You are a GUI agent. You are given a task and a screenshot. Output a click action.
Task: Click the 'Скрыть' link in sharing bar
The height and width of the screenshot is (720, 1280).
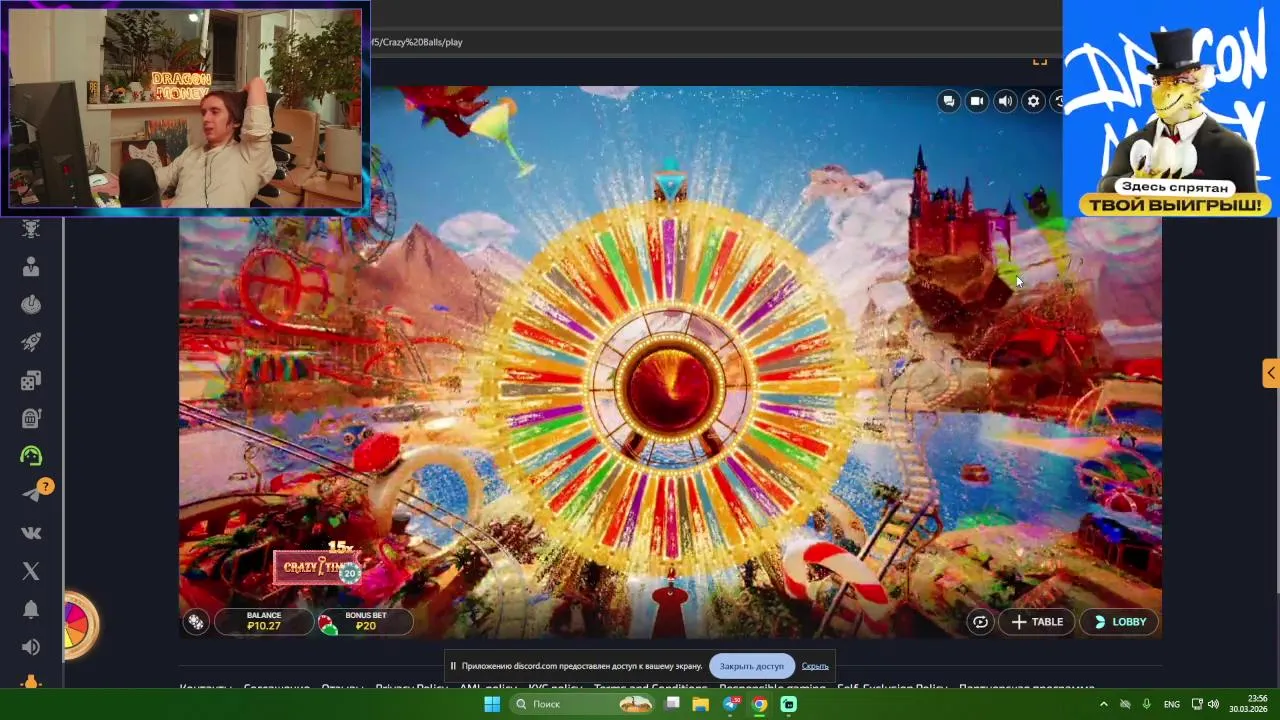(x=815, y=666)
